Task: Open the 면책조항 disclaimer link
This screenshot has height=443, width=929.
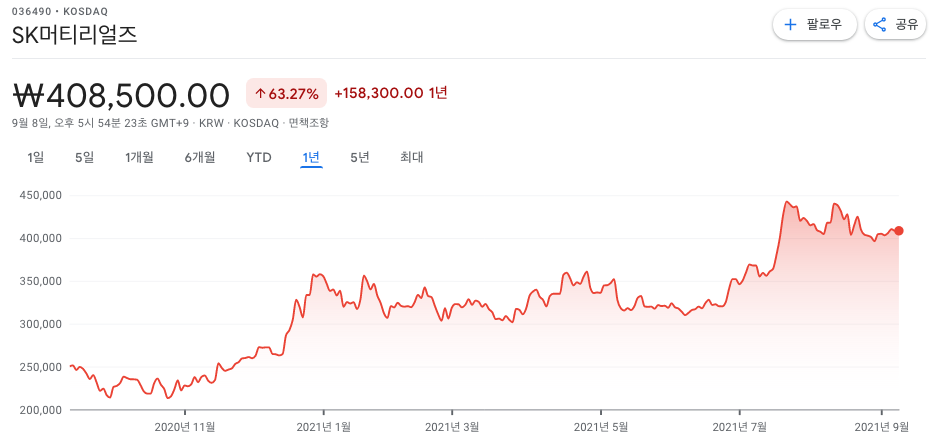Action: pos(308,123)
